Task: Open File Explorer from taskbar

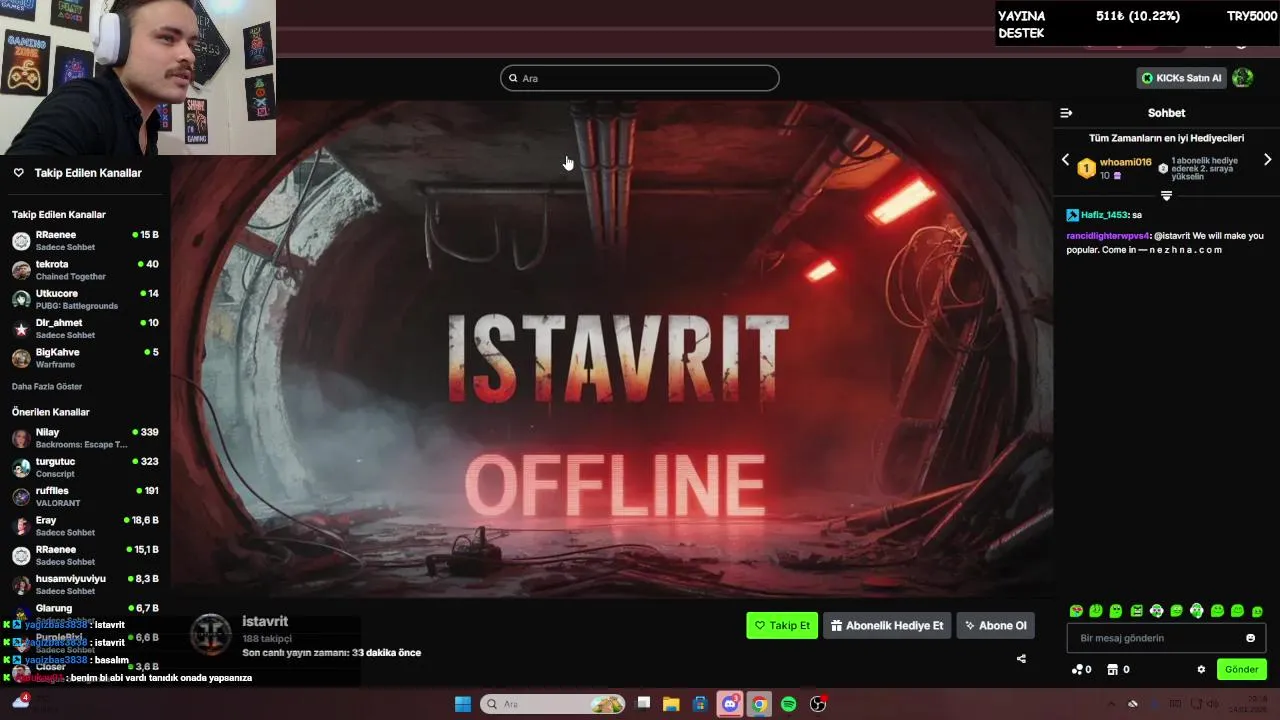Action: tap(671, 704)
